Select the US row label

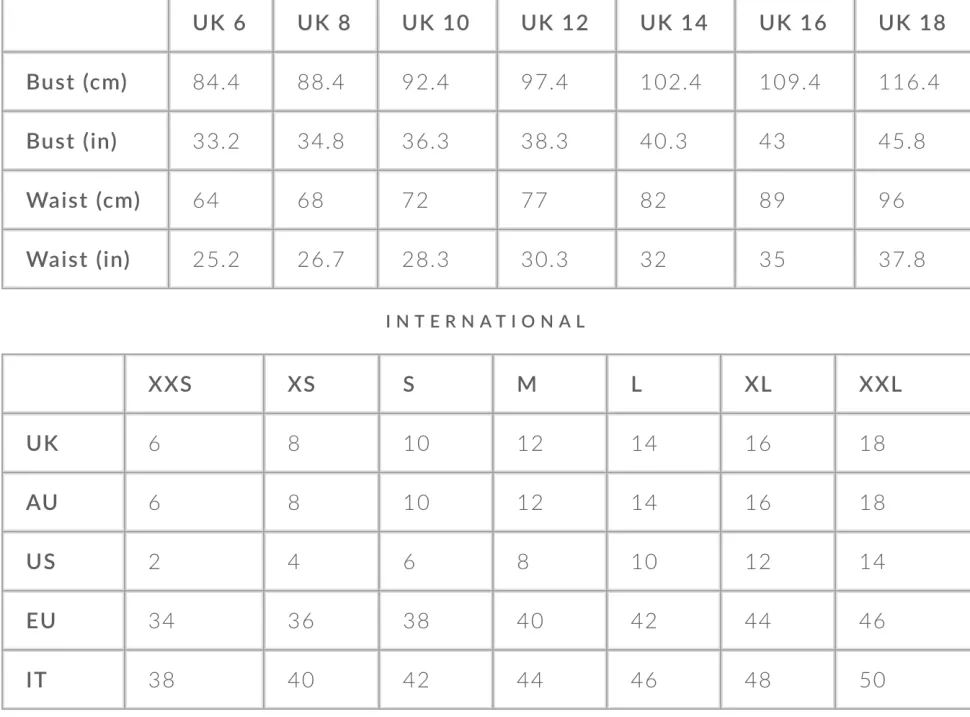coord(41,562)
